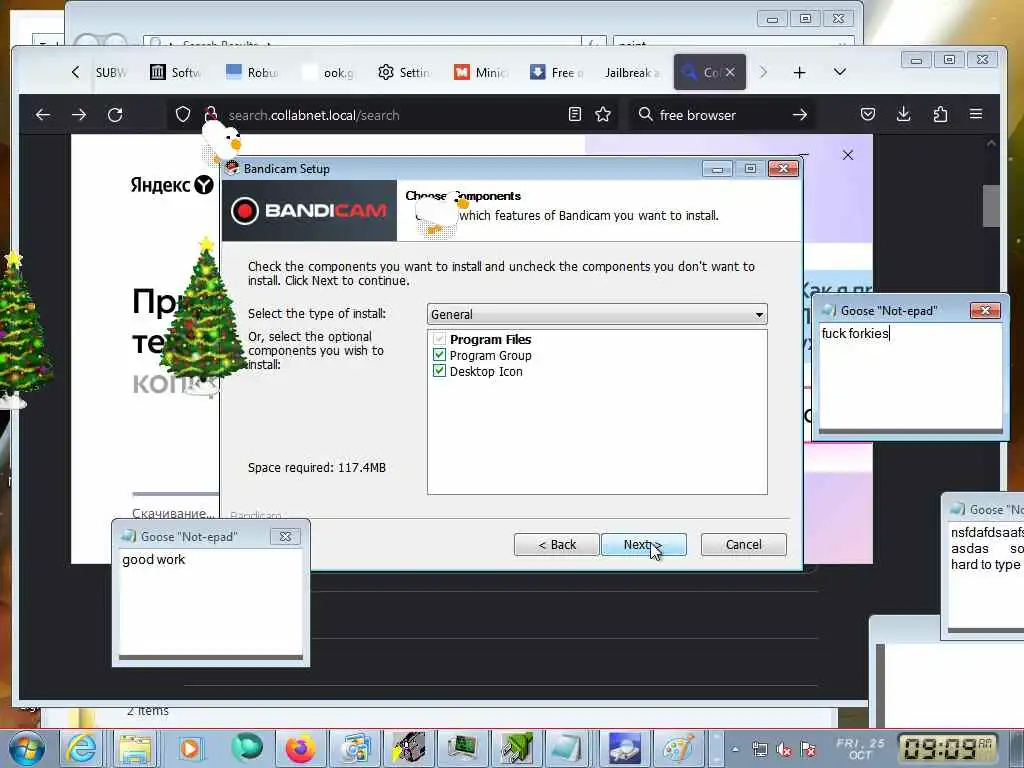Open the browser downloads icon

[903, 114]
